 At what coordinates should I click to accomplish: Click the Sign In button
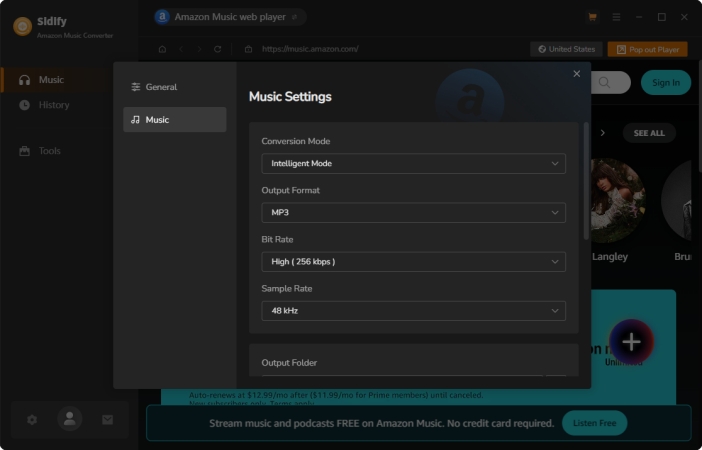(x=666, y=82)
